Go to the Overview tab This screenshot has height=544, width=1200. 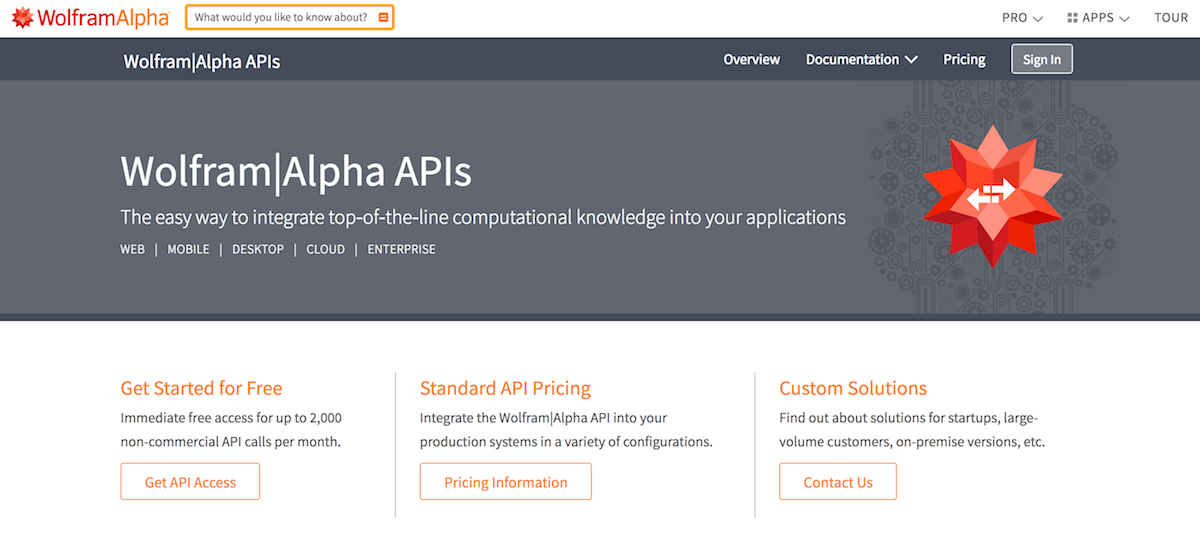pyautogui.click(x=752, y=60)
